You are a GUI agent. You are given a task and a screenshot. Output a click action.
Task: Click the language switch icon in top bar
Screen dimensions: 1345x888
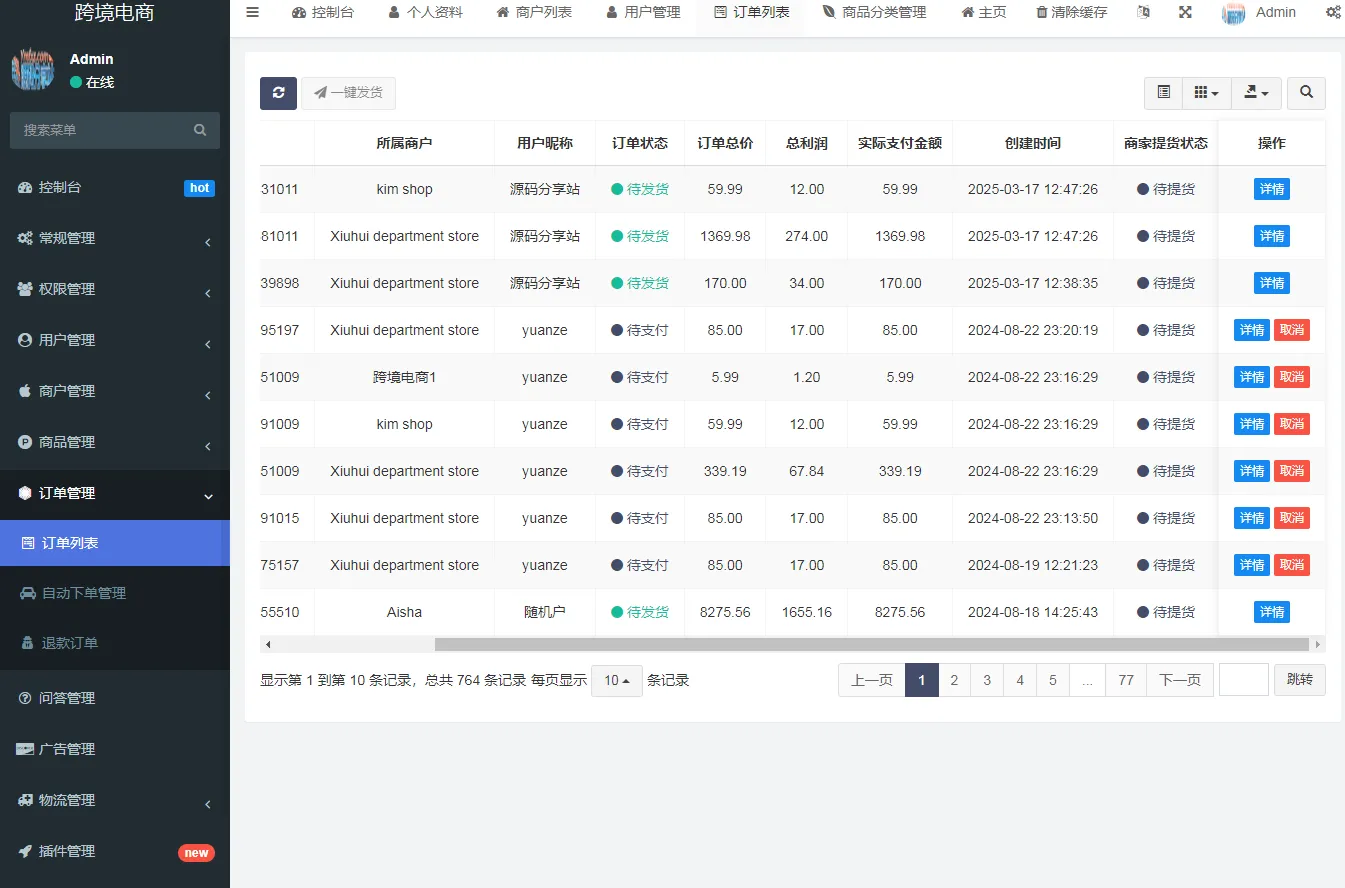[x=1143, y=12]
